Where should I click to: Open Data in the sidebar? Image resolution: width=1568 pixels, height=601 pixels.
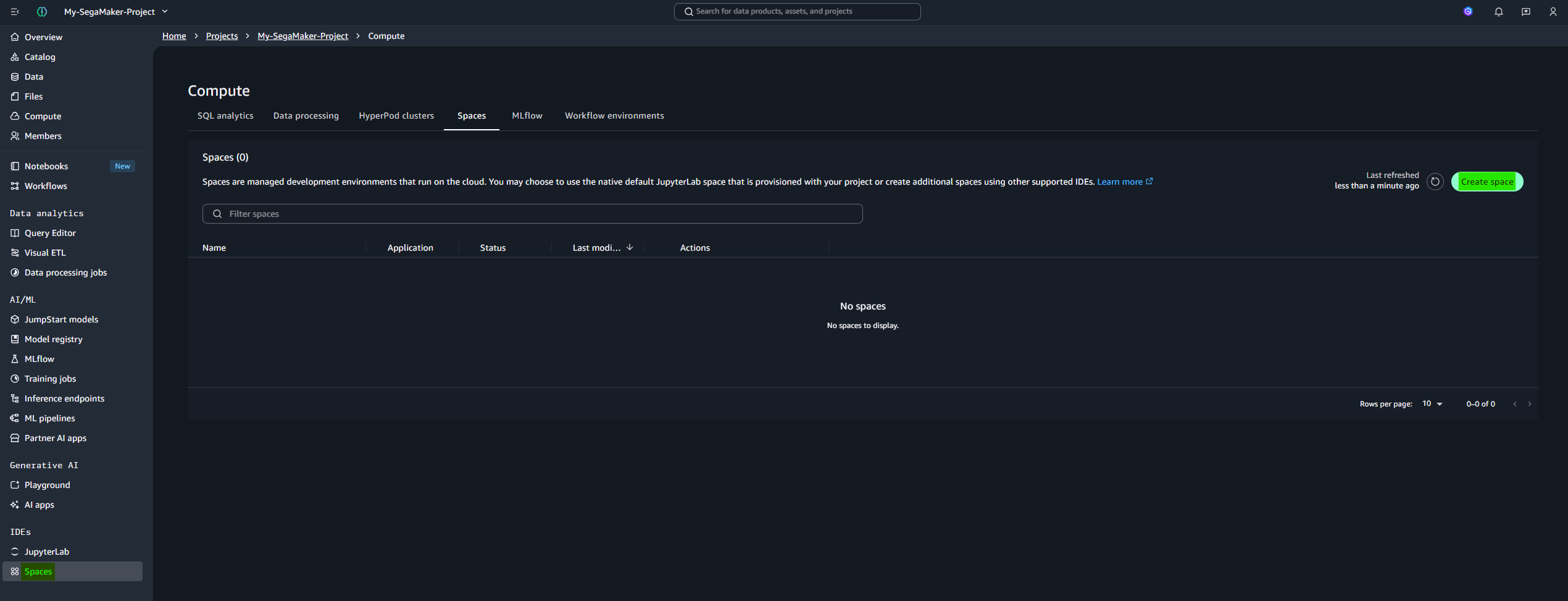73,77
